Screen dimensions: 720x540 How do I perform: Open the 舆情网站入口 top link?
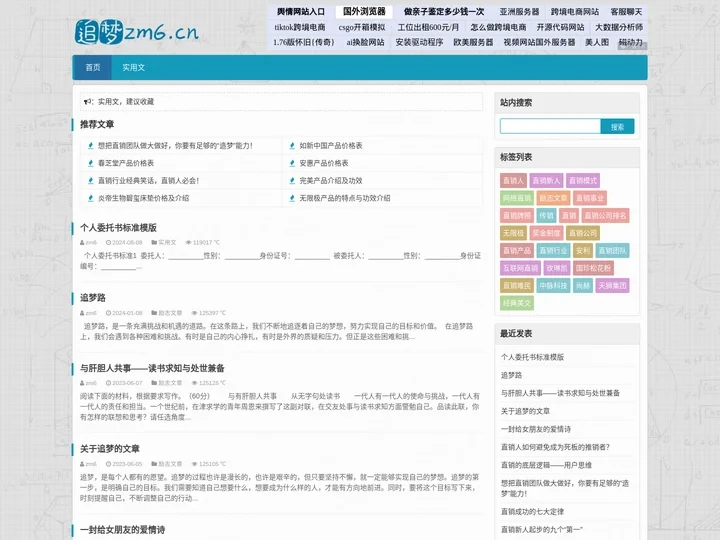[x=301, y=12]
